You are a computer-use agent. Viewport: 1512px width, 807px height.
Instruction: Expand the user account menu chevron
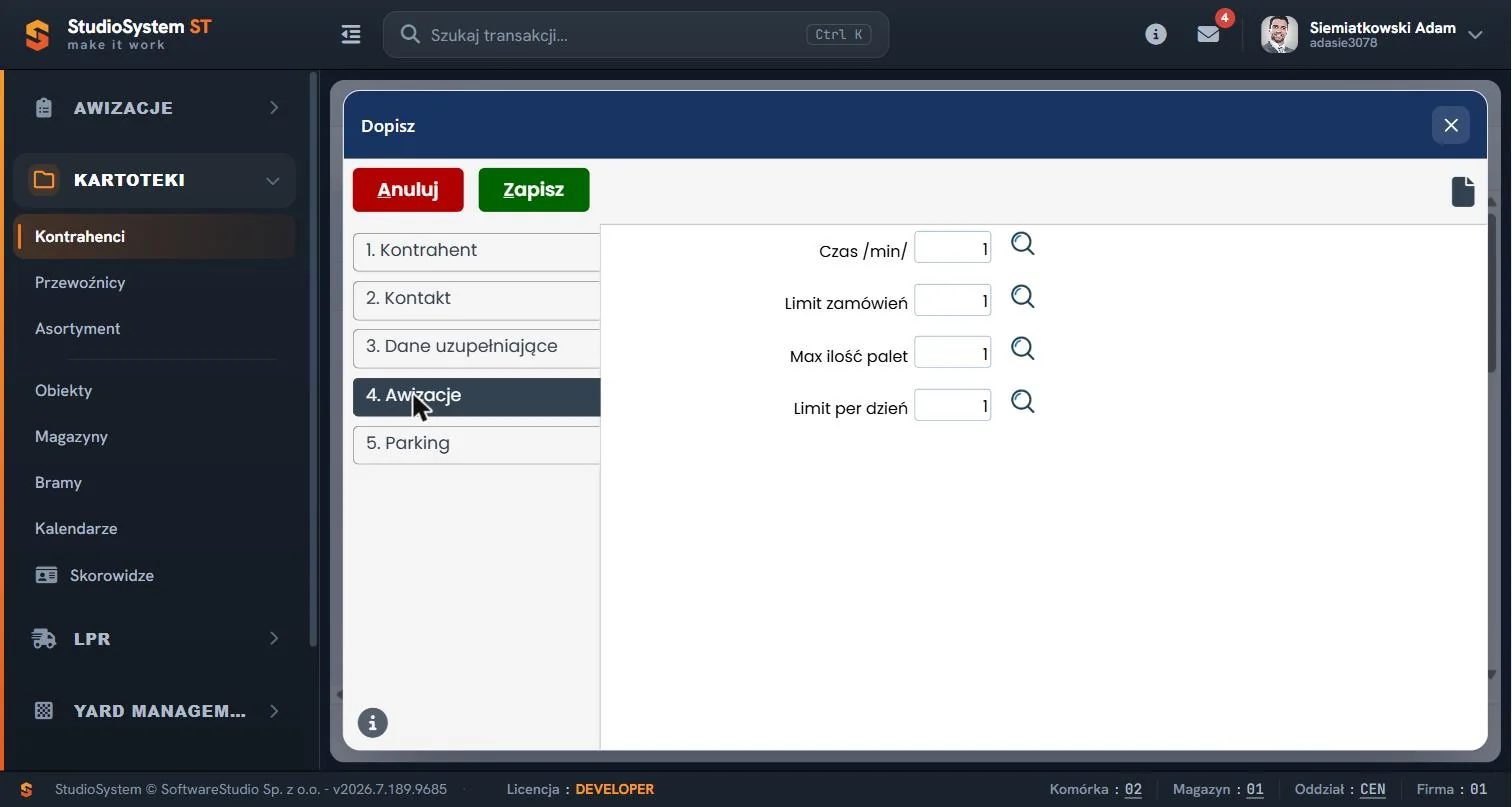coord(1475,34)
